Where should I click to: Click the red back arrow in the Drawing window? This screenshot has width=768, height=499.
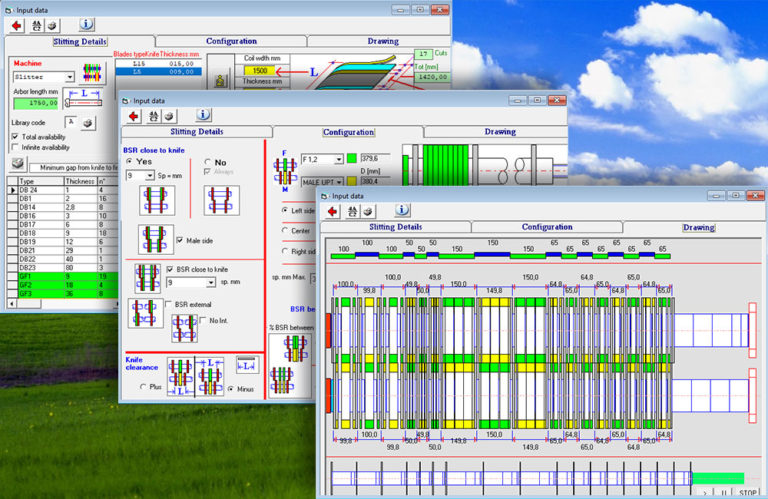tap(332, 211)
